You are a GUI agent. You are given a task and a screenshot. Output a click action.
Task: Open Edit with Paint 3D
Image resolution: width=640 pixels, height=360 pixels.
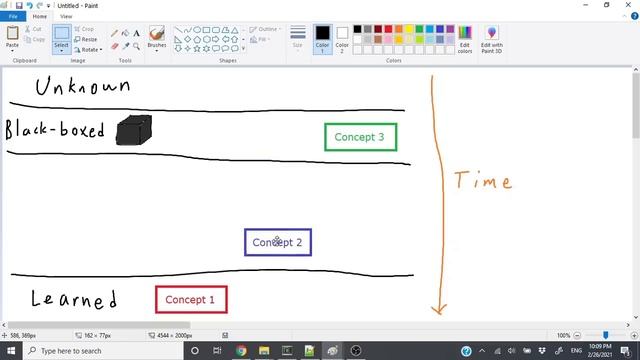(x=491, y=39)
